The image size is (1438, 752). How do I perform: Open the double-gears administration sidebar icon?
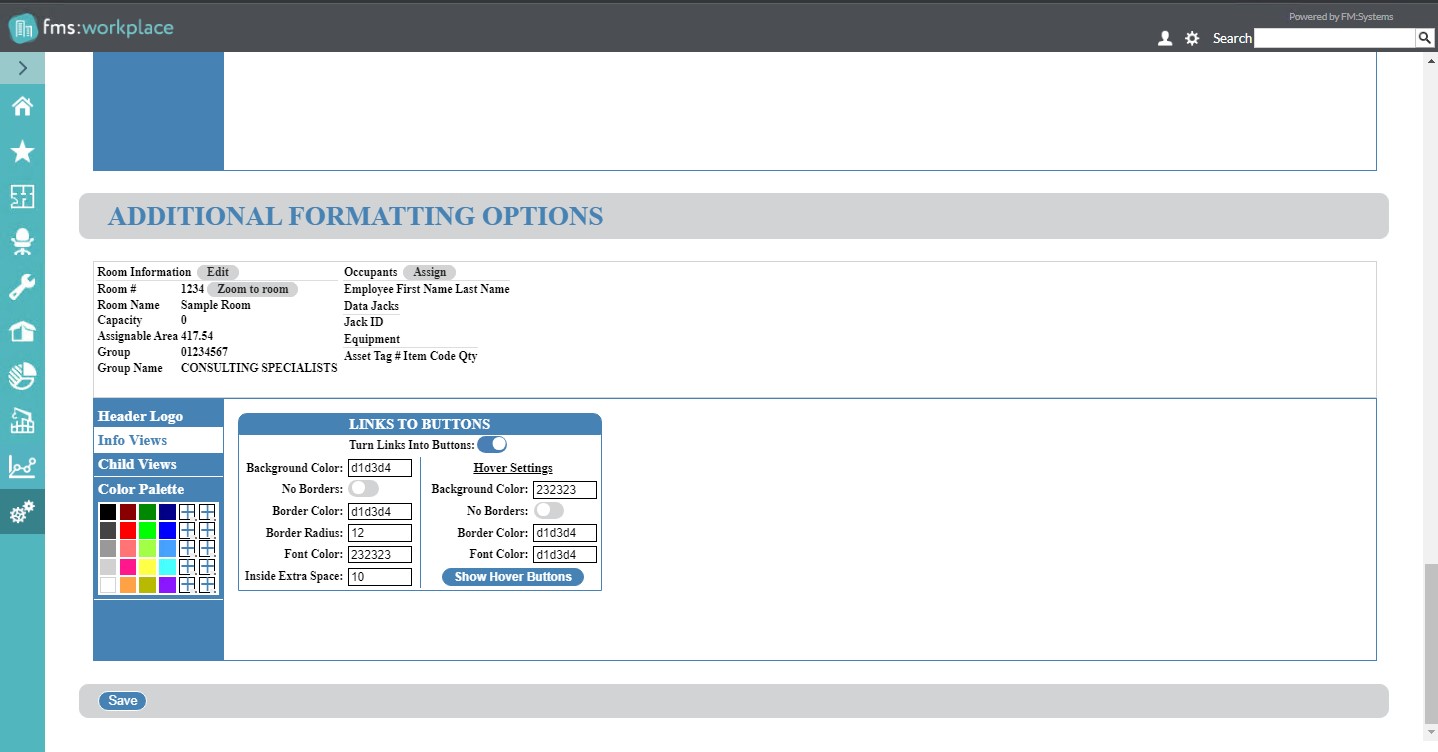[22, 512]
